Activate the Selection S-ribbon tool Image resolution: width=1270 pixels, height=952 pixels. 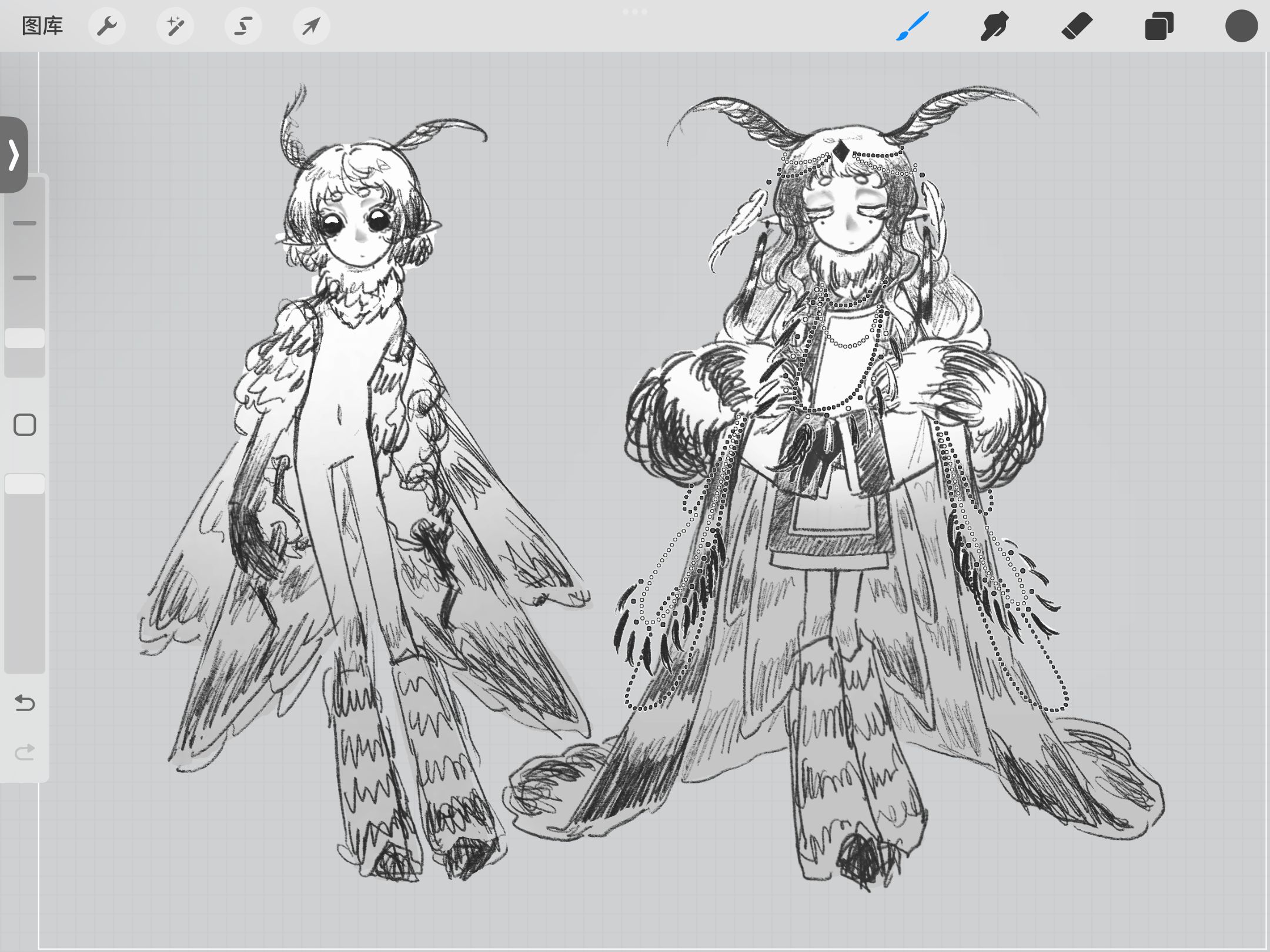click(x=243, y=26)
